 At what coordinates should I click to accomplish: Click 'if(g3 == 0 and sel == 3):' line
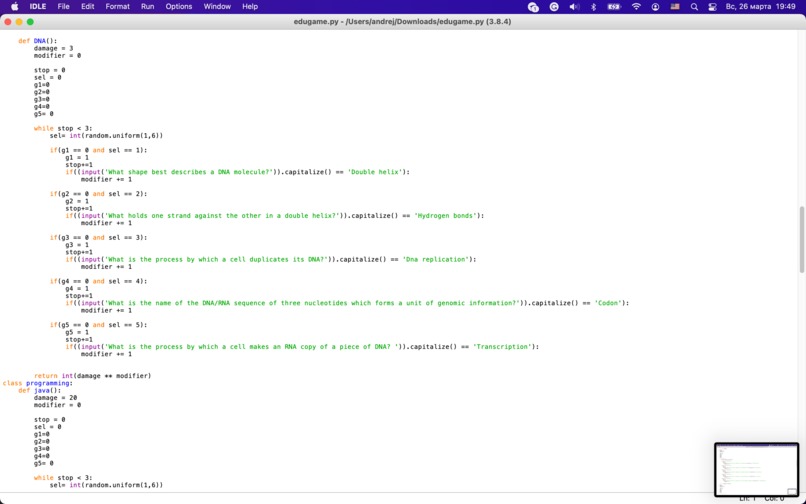98,238
